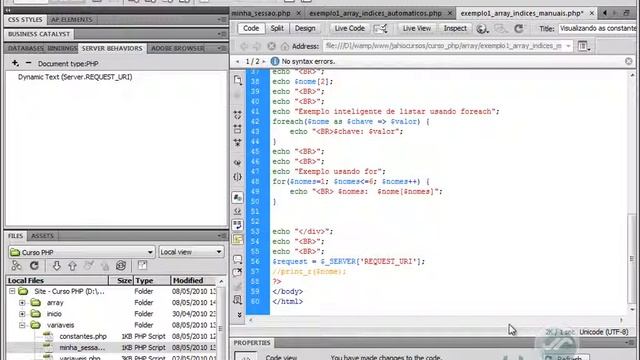Expand Files panel to show local and remote
640x360 pixels.
(x=142, y=266)
